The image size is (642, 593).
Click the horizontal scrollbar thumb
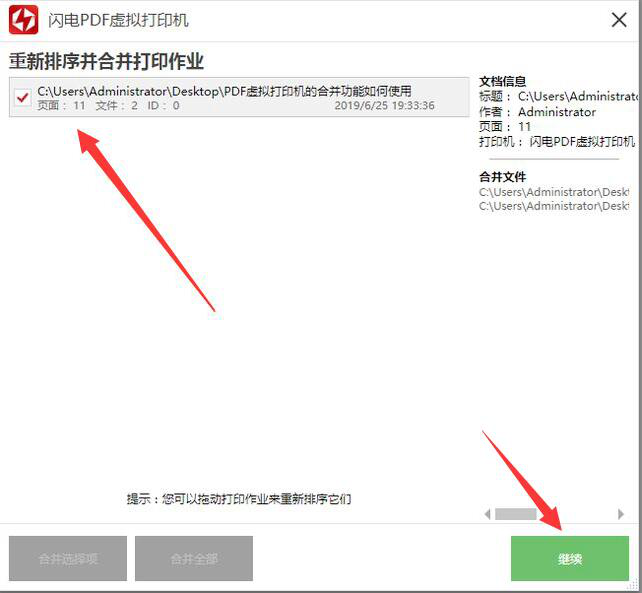[515, 514]
